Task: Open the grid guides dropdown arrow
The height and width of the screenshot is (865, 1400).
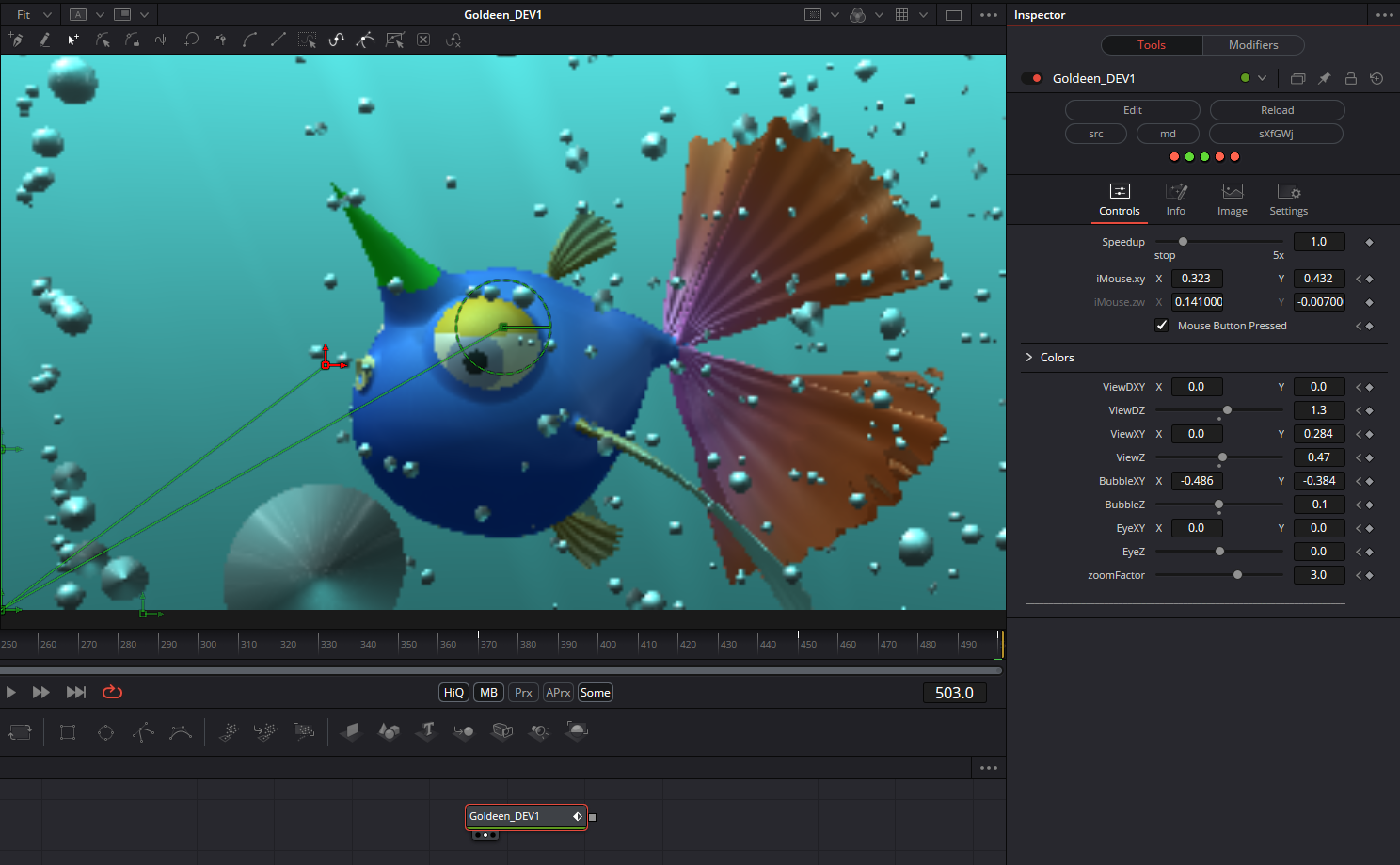Action: coord(923,15)
